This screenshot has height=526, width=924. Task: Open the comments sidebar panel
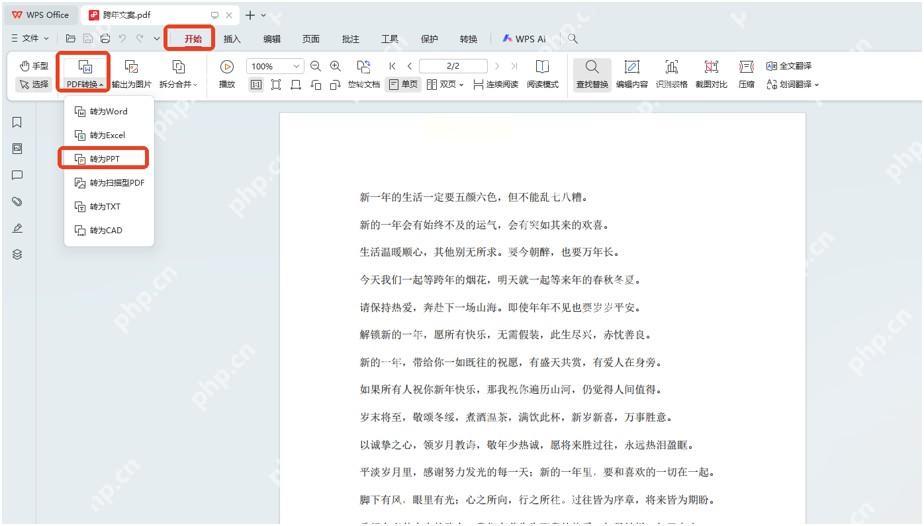point(17,175)
